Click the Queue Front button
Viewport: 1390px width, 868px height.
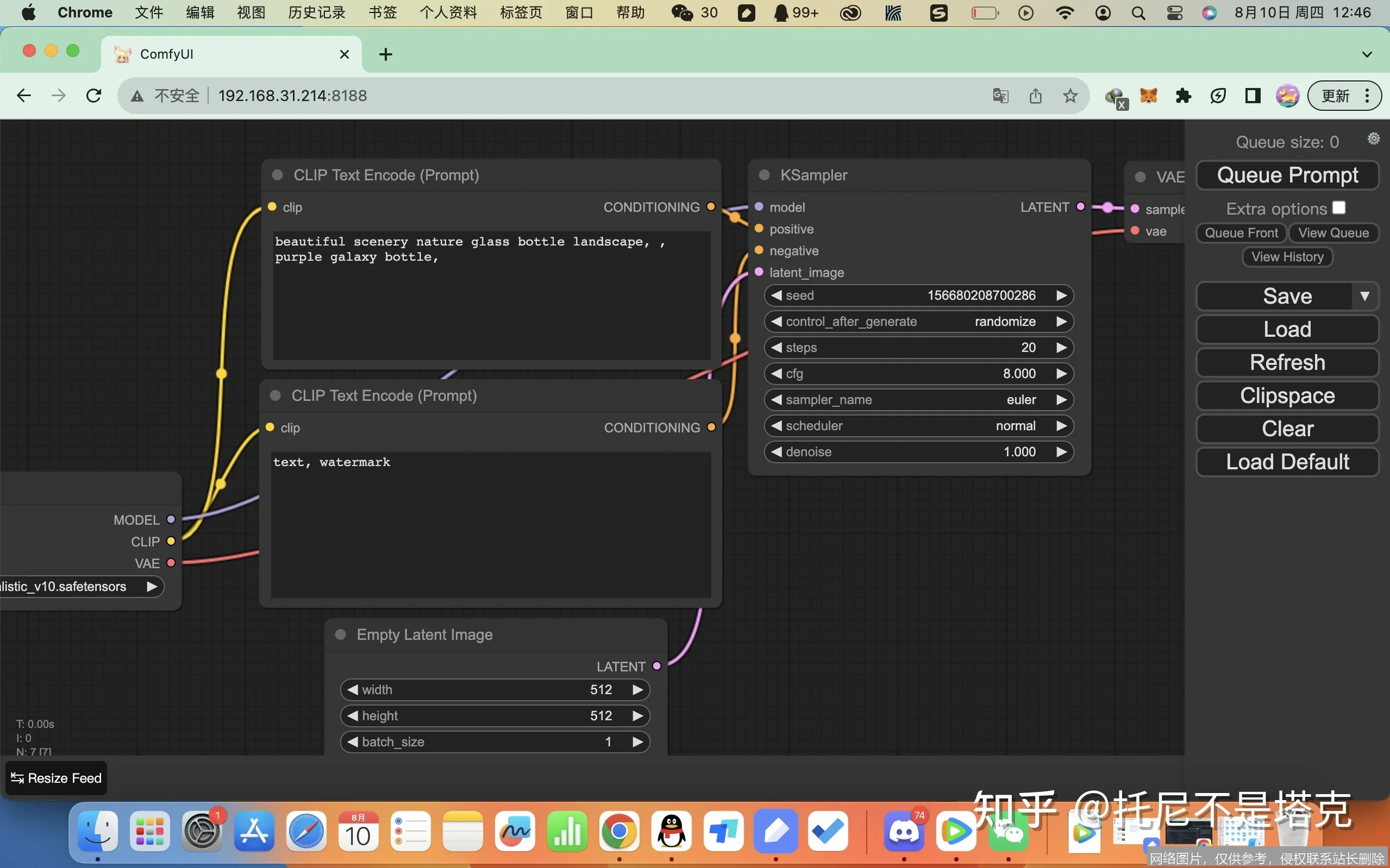click(1241, 232)
